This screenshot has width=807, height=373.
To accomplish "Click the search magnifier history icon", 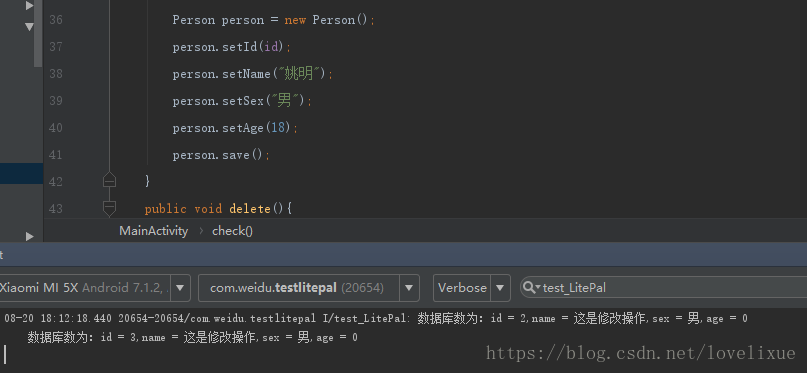I will [531, 288].
